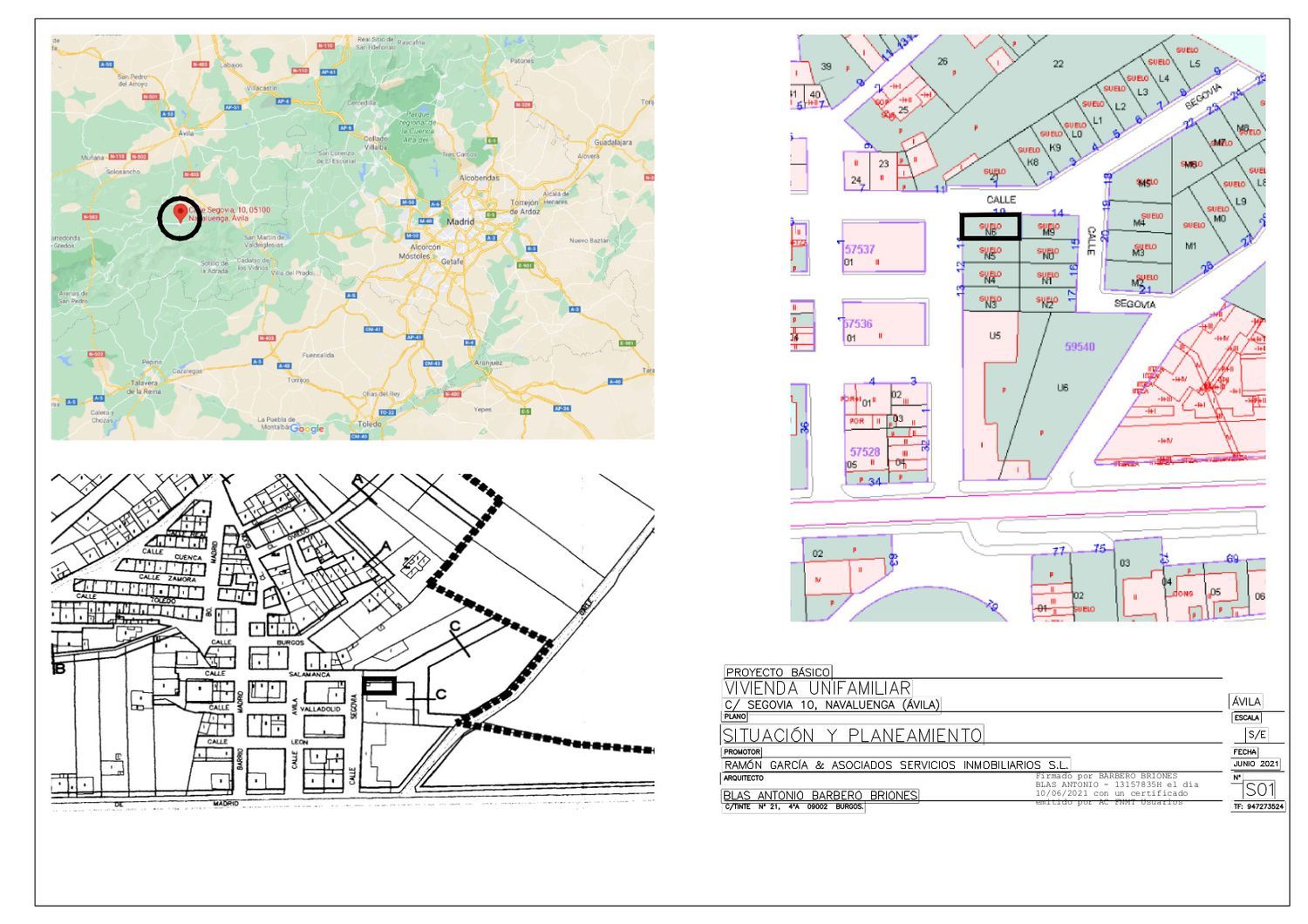This screenshot has height=924, width=1308.
Task: Click the JUNIO 2021 date box
Action: (x=1256, y=764)
